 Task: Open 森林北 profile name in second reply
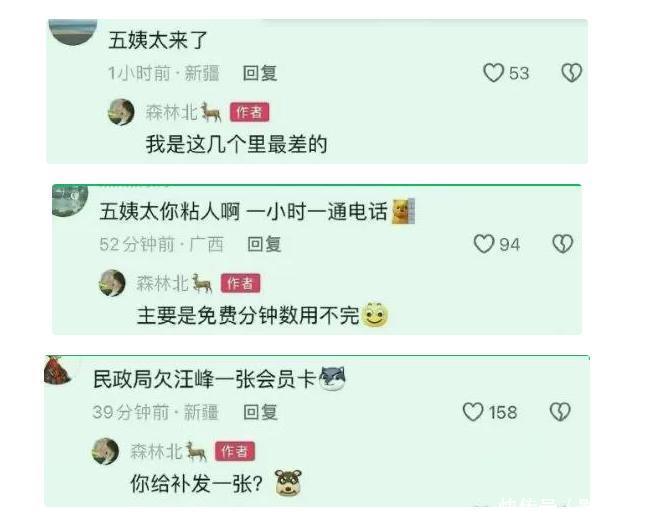click(162, 283)
